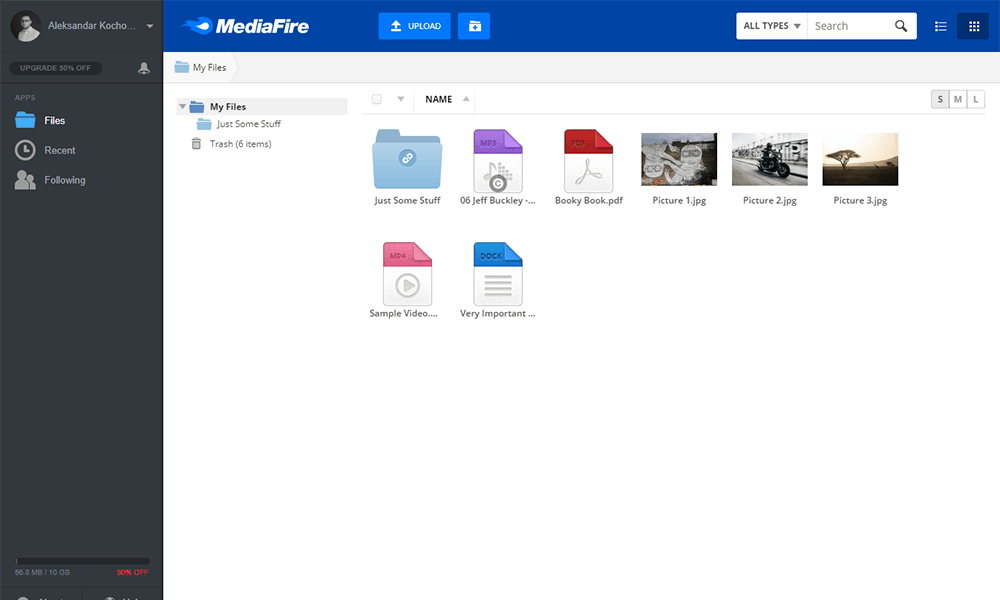Collapse the My Files tree node
Screen dimensions: 1000x600
point(182,105)
